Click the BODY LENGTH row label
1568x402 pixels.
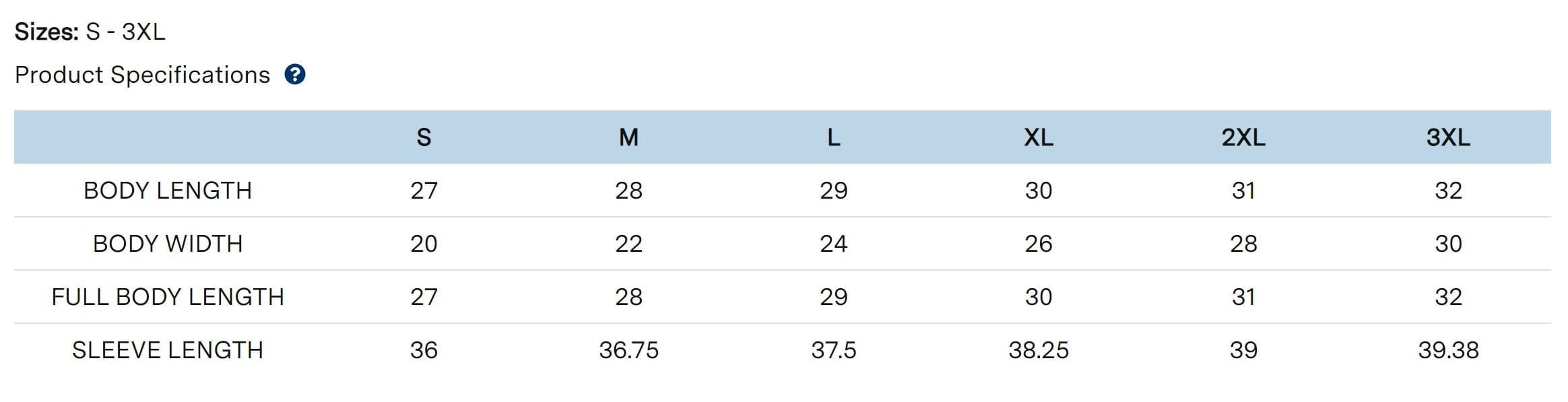tap(168, 191)
